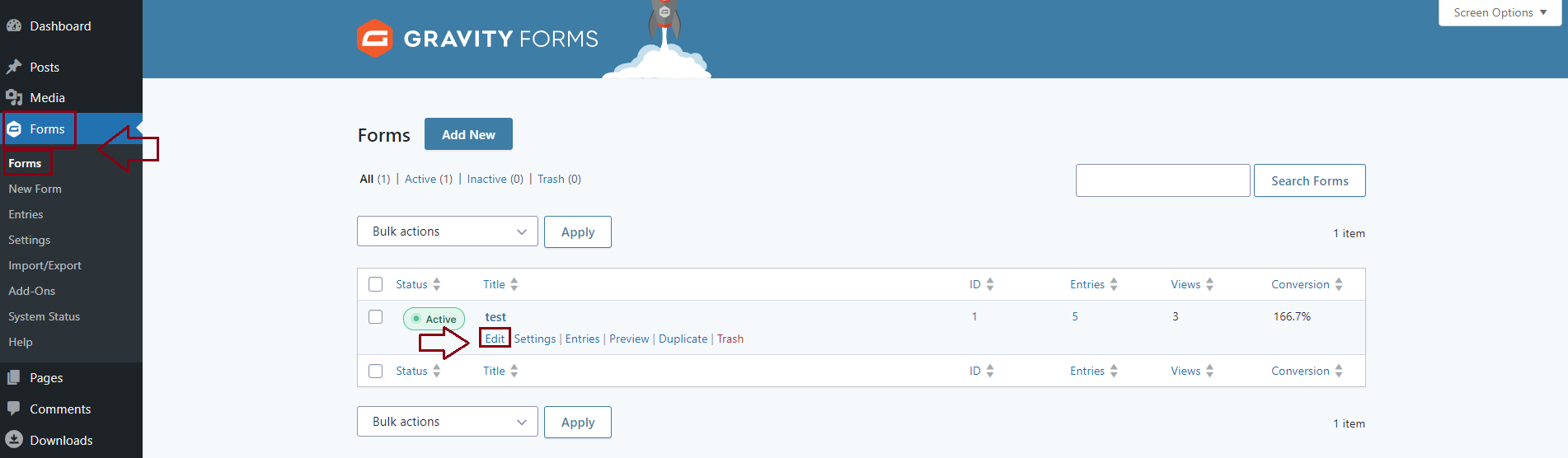Screen dimensions: 1568x458
Task: Check the select-all box in table footer
Action: [376, 371]
